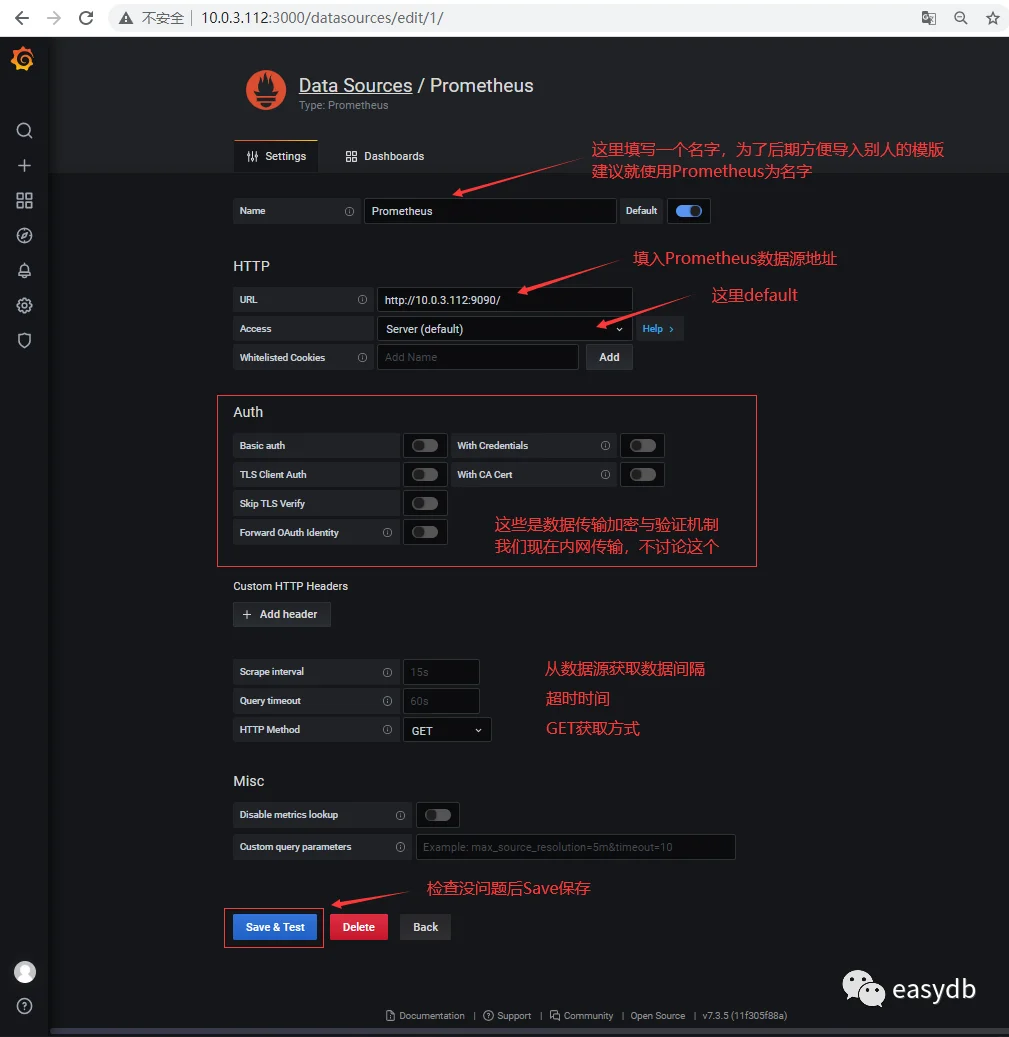
Task: Click info icon next to Query timeout
Action: tap(387, 700)
